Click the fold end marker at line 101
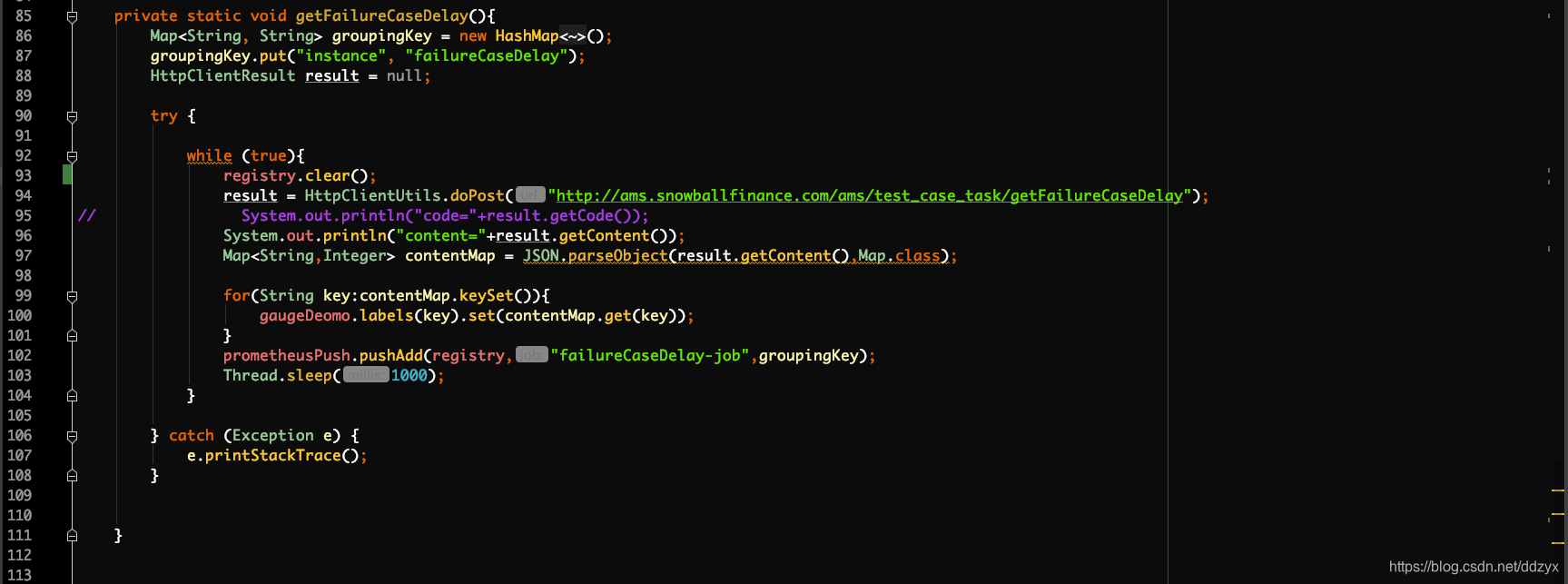The image size is (1568, 584). pos(72,336)
